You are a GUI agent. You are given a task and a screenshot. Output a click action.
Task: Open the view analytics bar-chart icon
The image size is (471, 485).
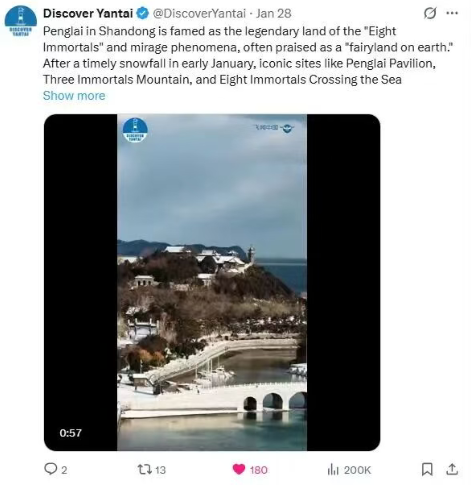(333, 469)
